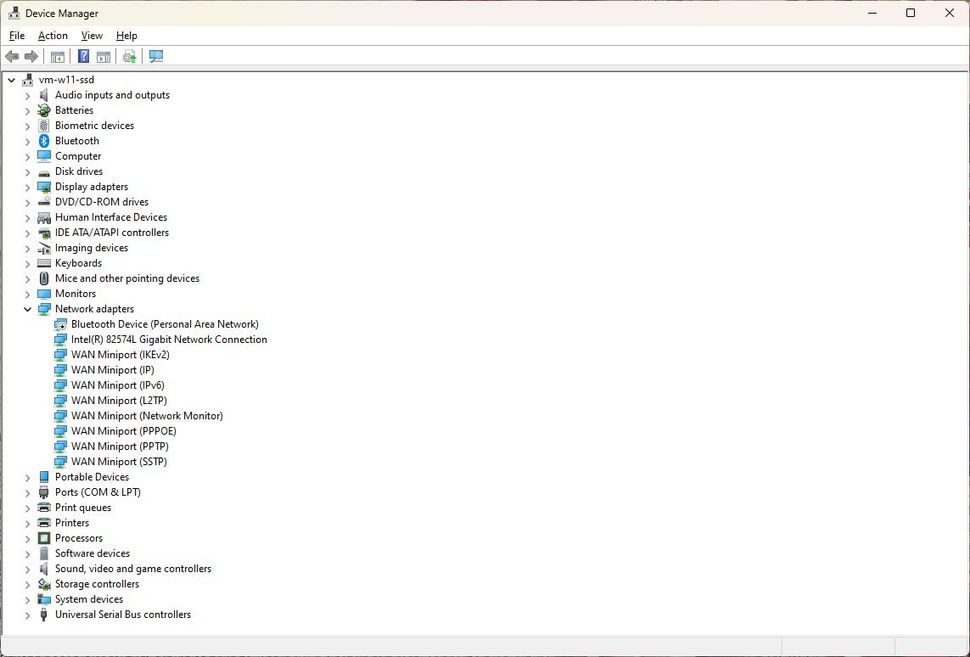Collapse the vm-w11-ssd root node
The width and height of the screenshot is (970, 657).
[12, 80]
